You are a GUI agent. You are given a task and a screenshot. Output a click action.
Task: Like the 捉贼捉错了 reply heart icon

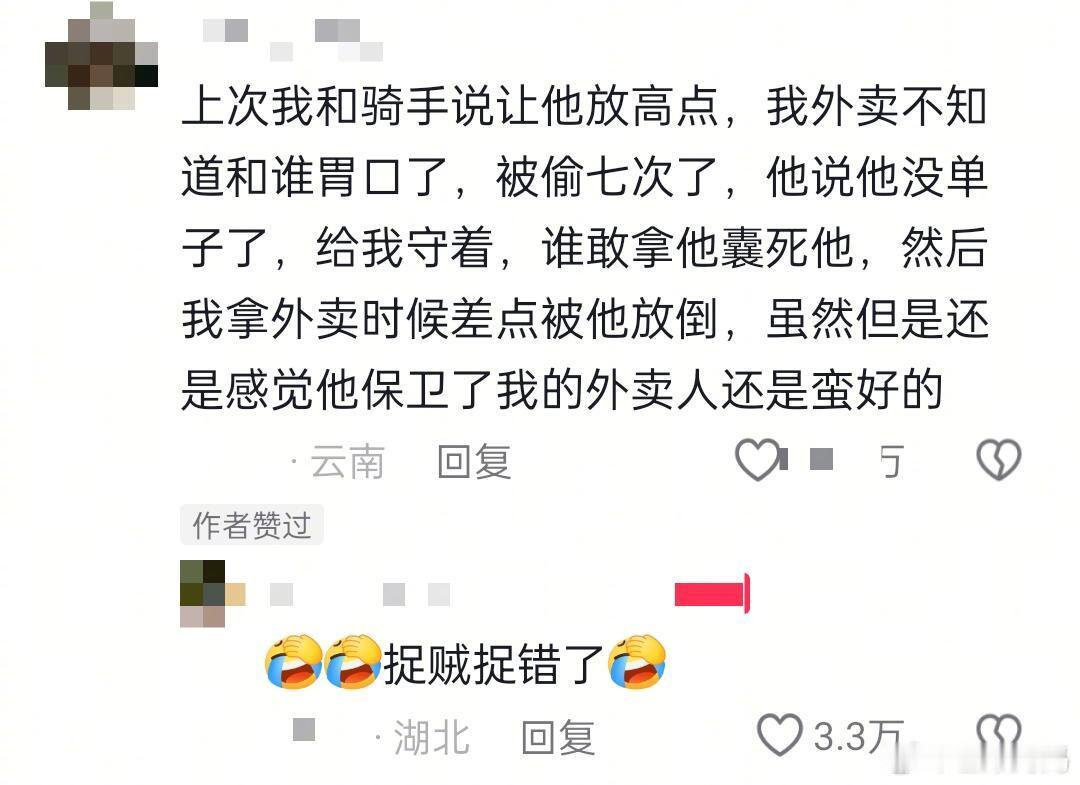pos(780,735)
